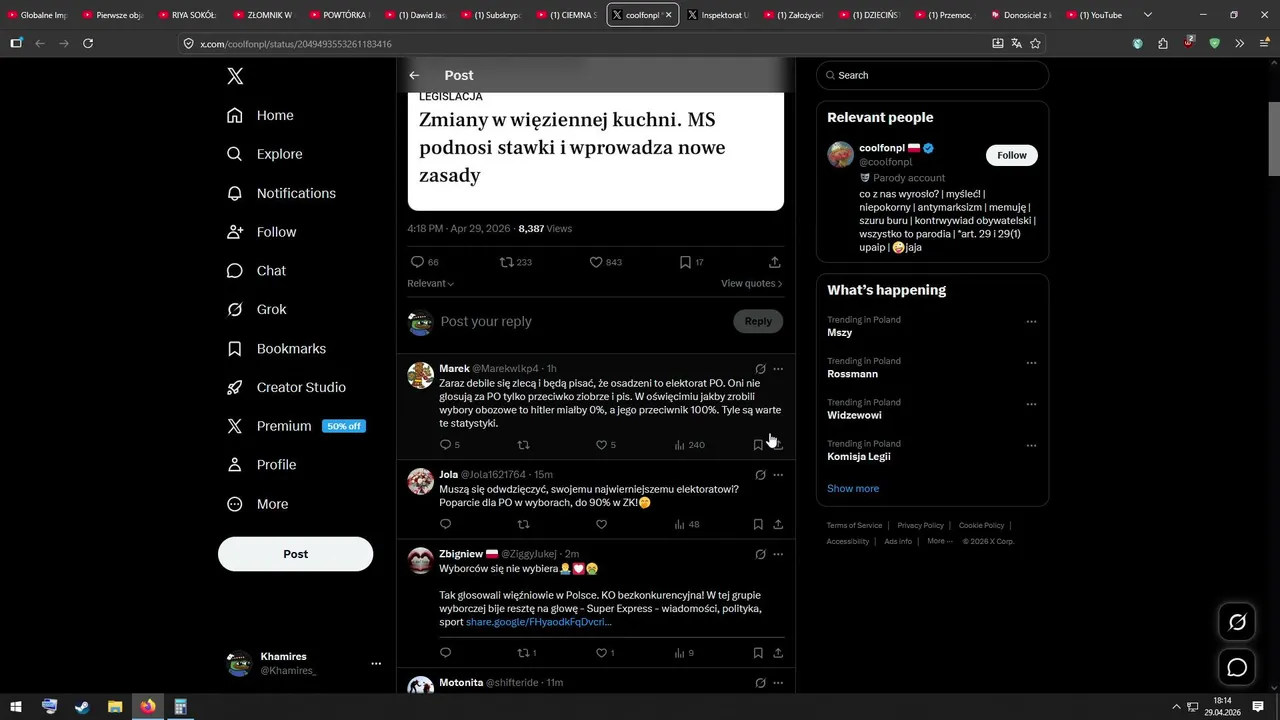Open the Khamires account switcher menu
The image size is (1280, 720).
376,663
